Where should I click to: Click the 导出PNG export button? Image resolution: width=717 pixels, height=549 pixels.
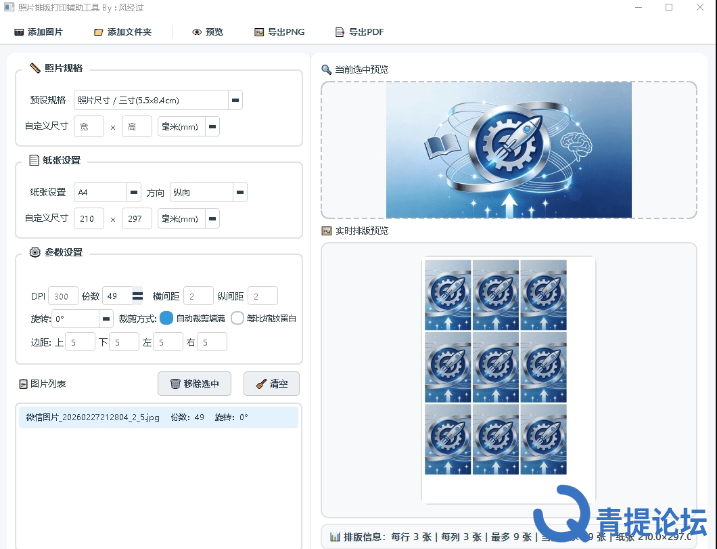coord(279,32)
